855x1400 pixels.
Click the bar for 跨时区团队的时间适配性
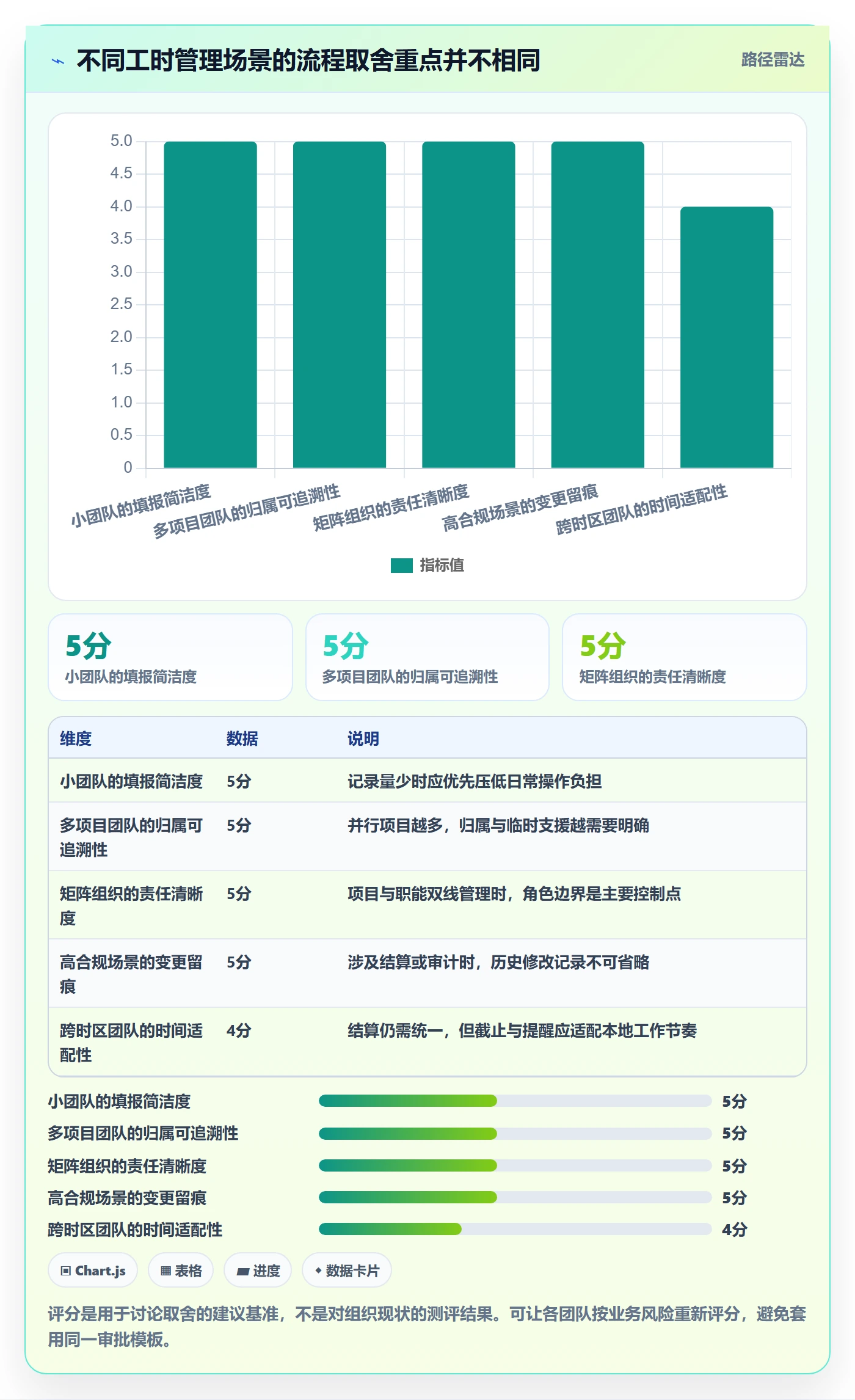[x=727, y=338]
